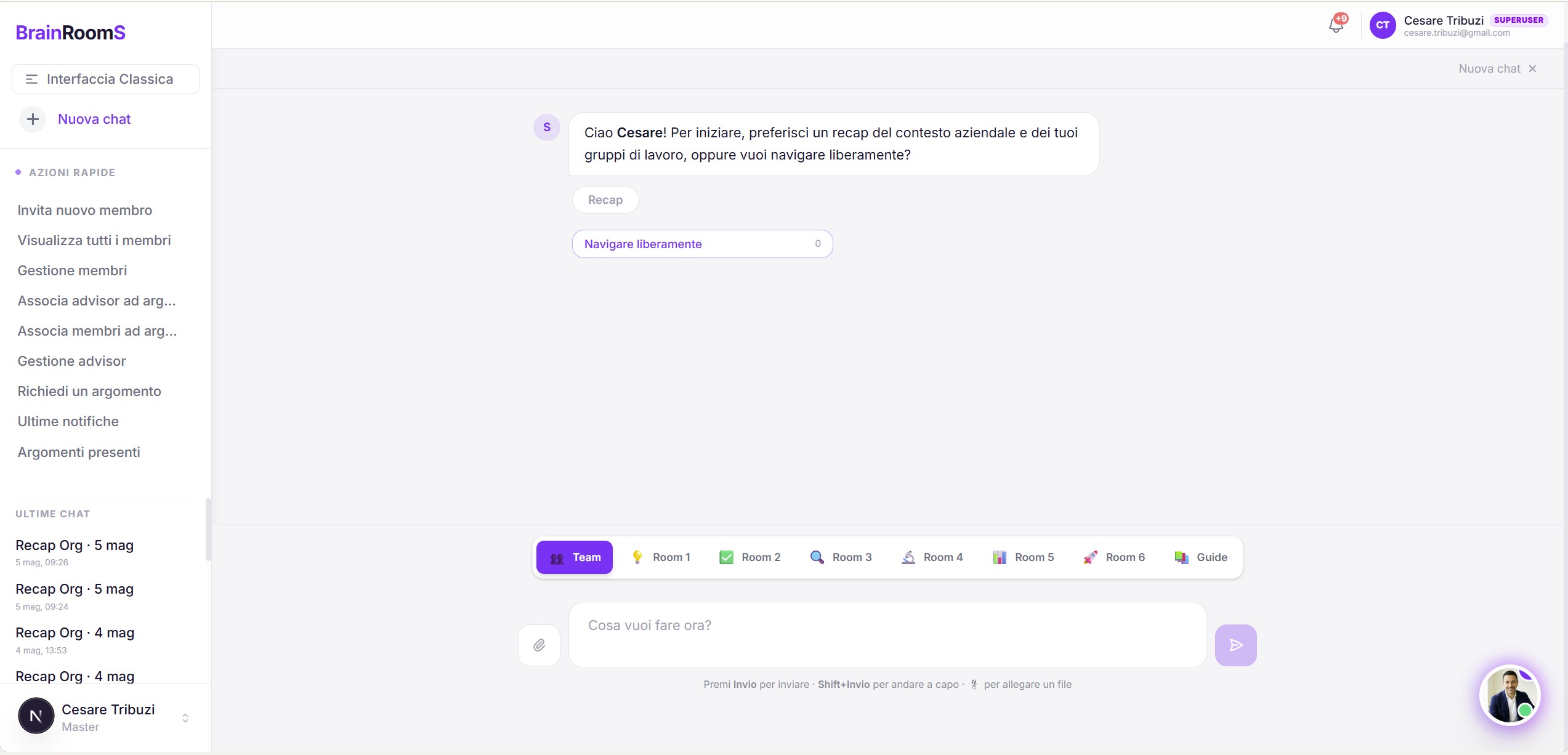Screen dimensions: 1568x755
Task: Expand the Cesare Tribuzi Master account switcher
Action: click(185, 717)
